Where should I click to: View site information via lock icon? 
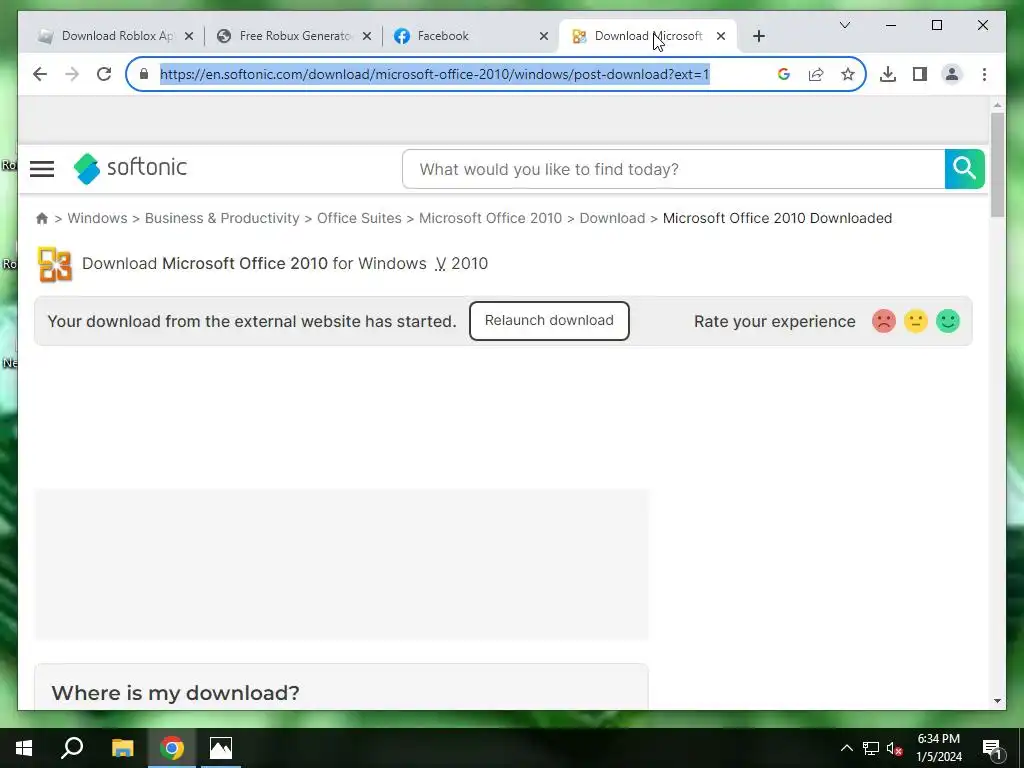(144, 74)
